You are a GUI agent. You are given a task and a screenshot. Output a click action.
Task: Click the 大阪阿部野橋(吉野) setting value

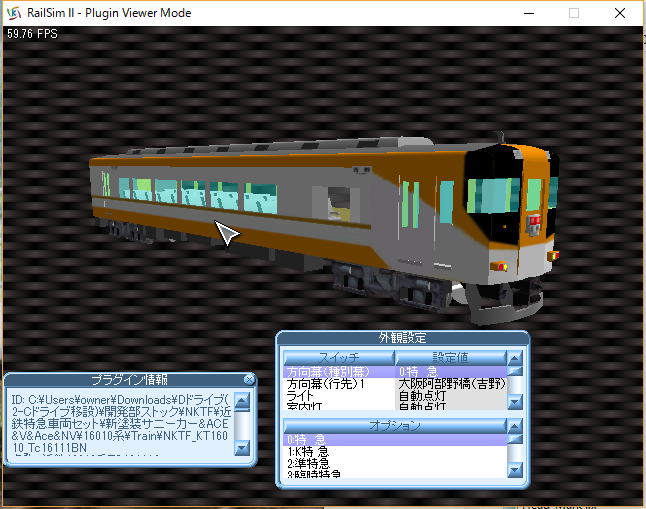(x=452, y=384)
